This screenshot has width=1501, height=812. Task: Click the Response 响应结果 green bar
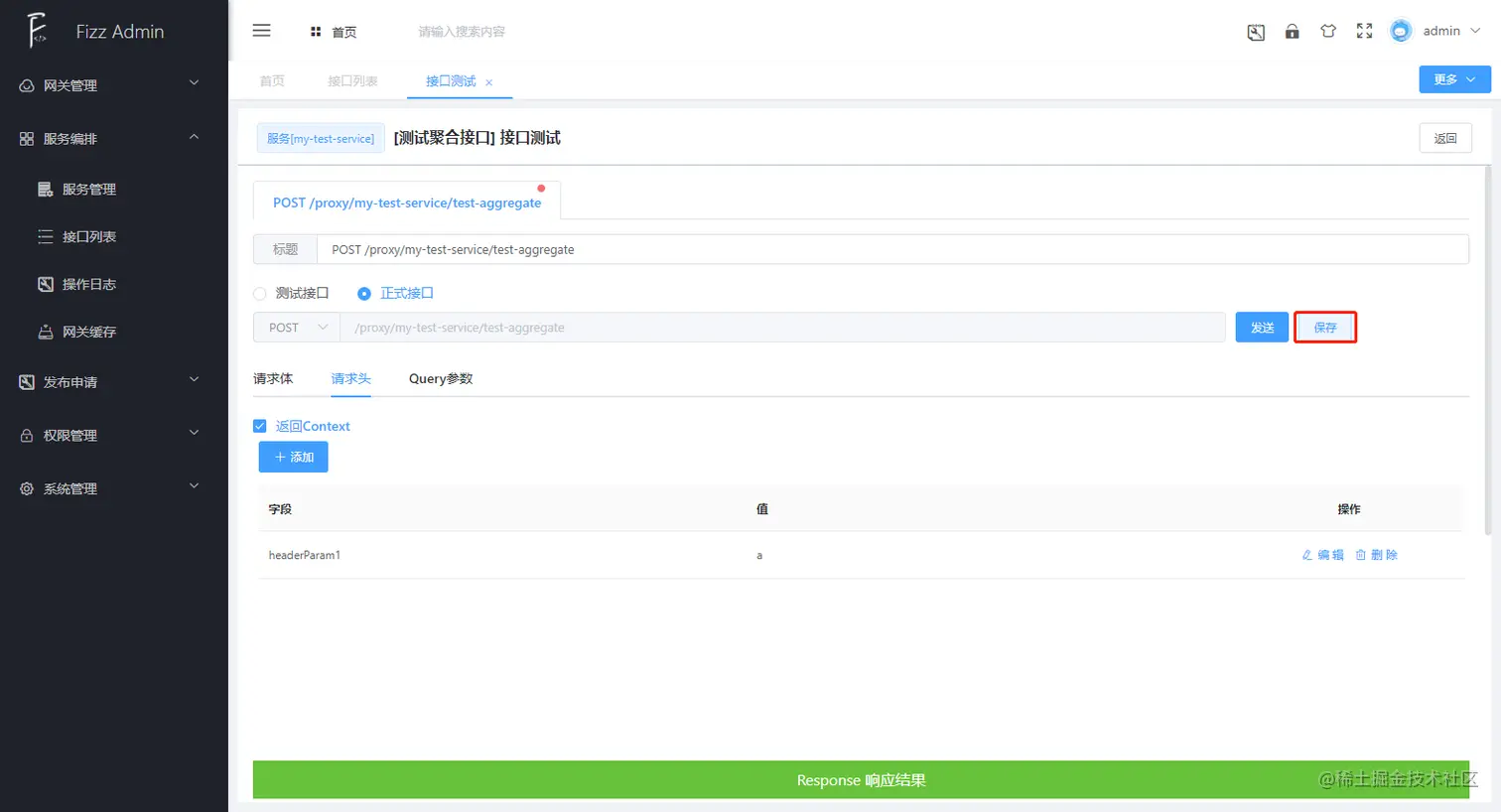[861, 780]
